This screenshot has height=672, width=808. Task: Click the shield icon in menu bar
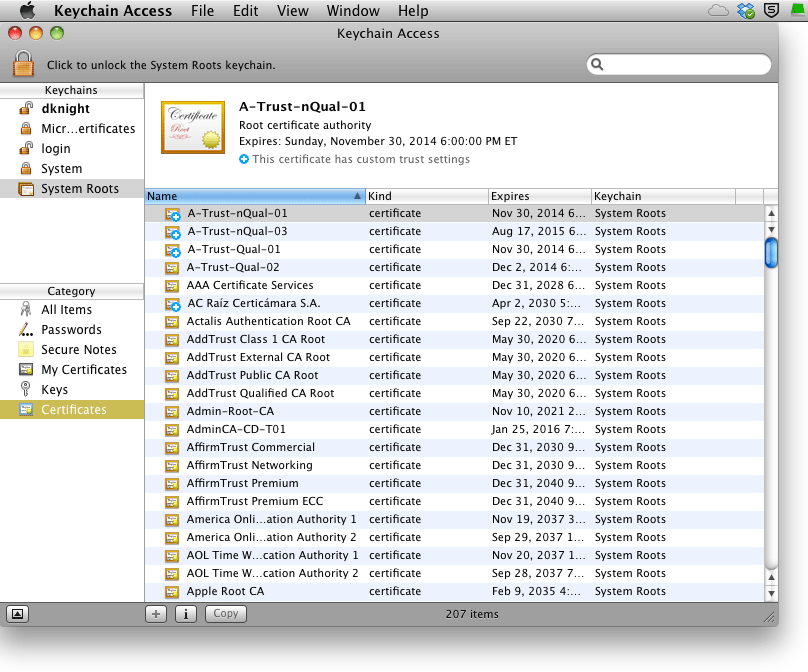771,10
